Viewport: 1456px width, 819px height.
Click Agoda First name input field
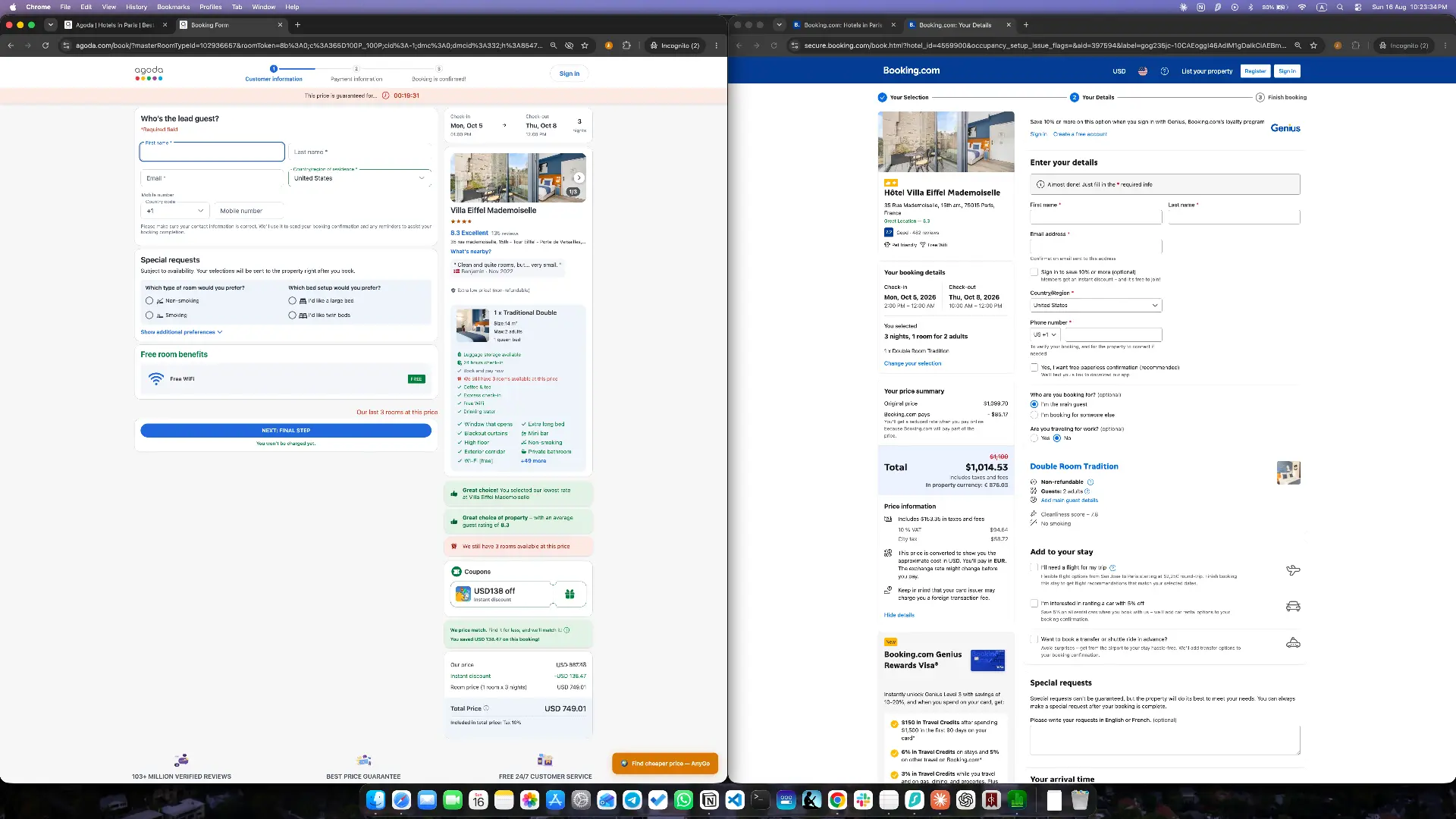[212, 152]
